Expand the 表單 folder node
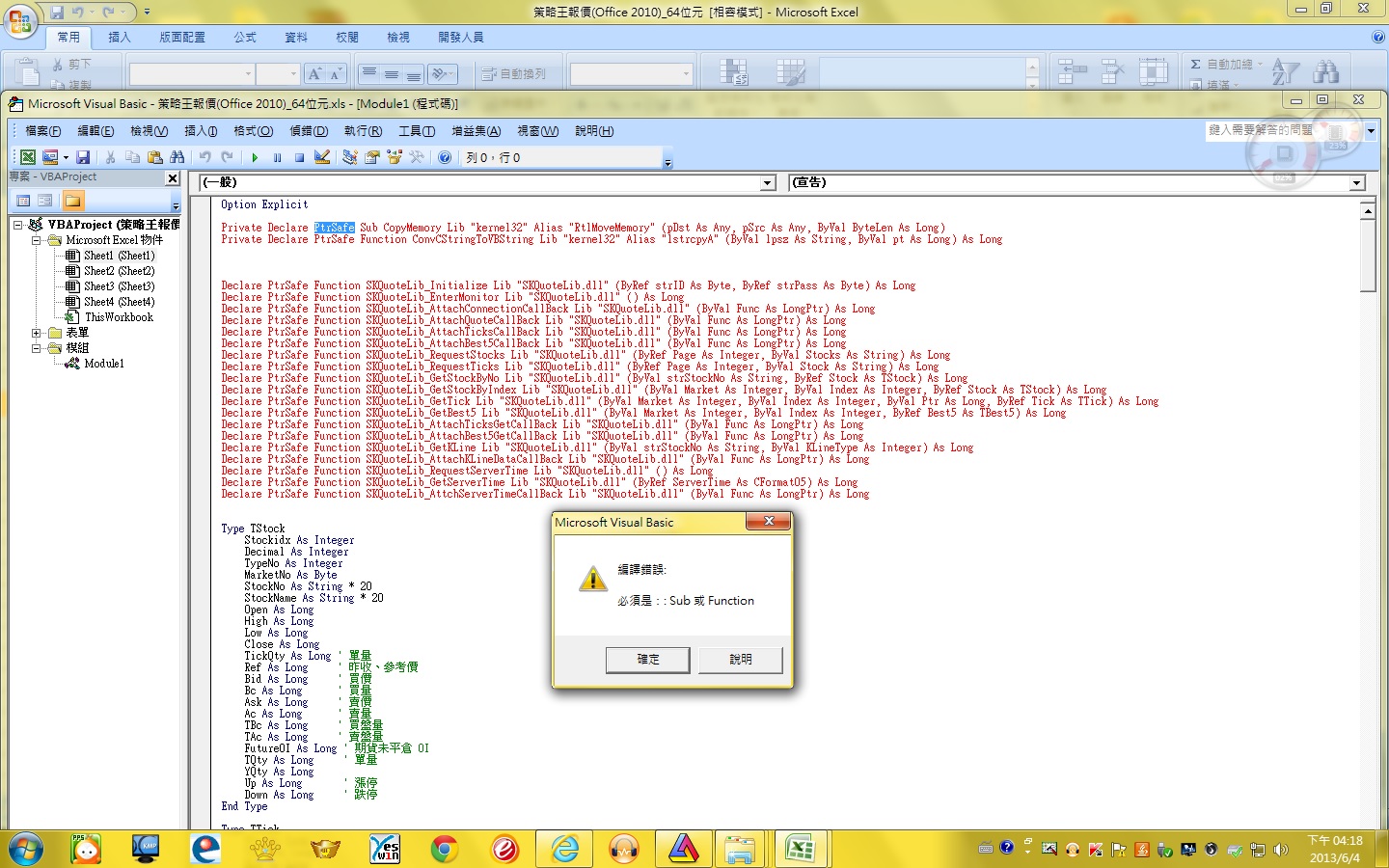Image resolution: width=1389 pixels, height=868 pixels. (x=36, y=333)
